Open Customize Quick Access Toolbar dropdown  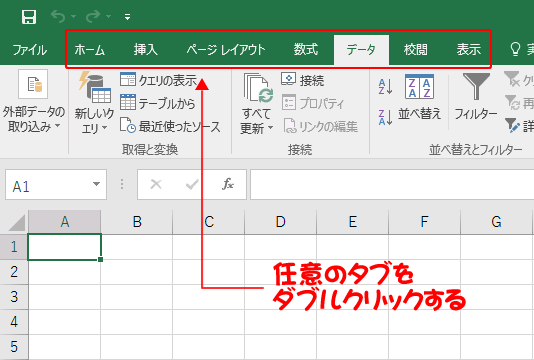click(127, 17)
